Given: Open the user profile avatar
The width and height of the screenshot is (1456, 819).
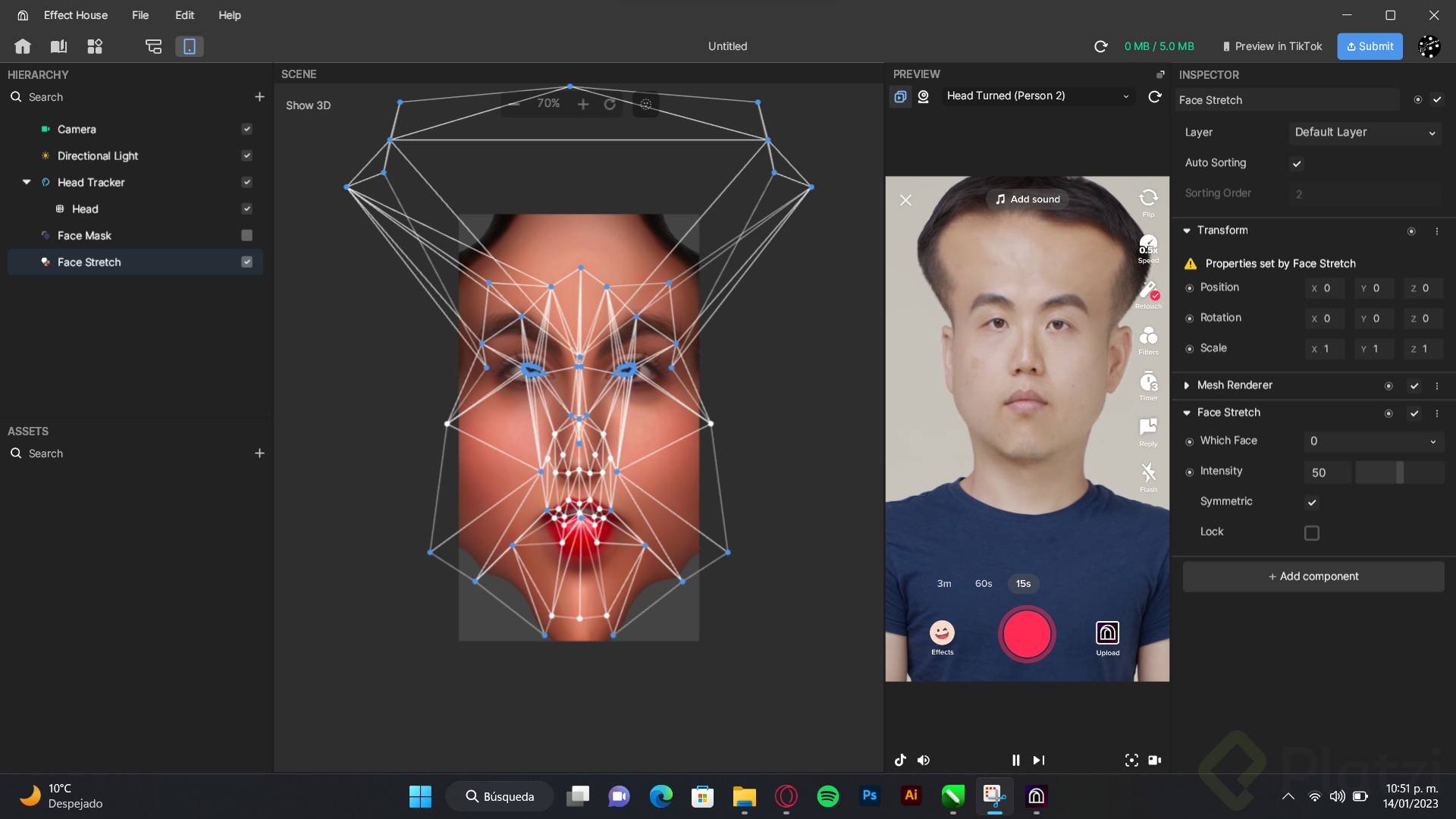Looking at the screenshot, I should coord(1429,46).
